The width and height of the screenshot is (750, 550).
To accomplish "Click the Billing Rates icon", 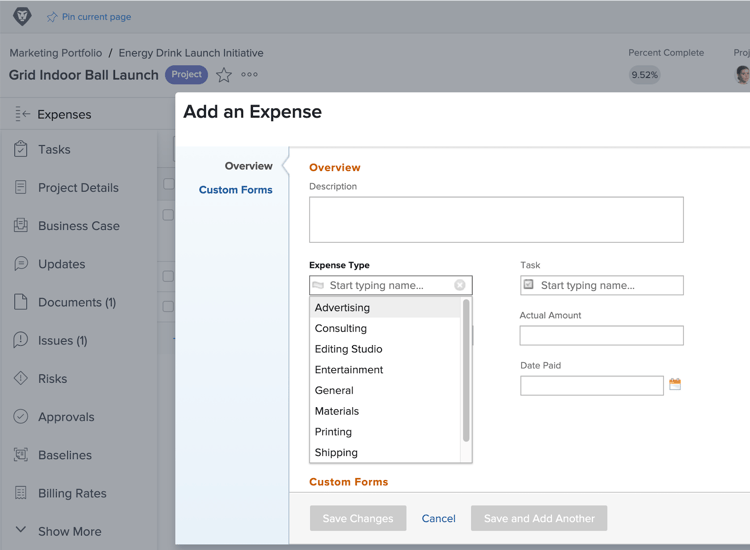I will [21, 493].
